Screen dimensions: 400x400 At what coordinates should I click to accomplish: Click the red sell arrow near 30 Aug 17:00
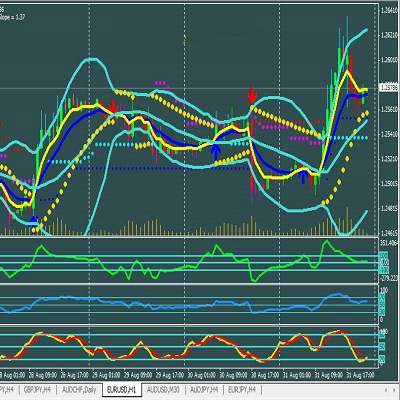[x=252, y=95]
